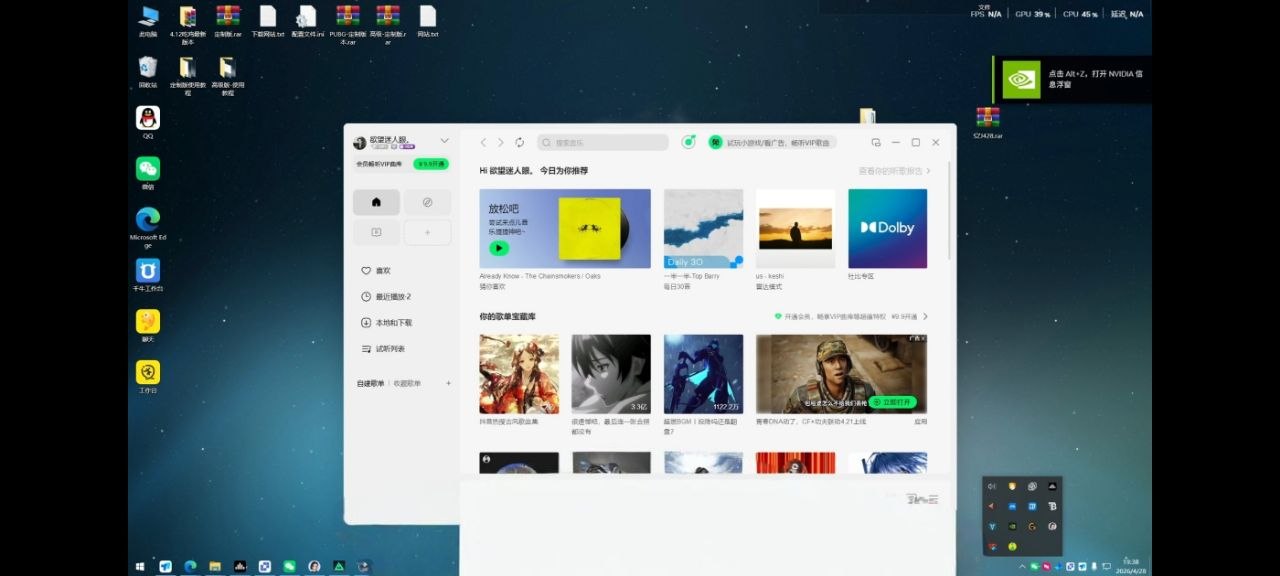Open the discover compass icon in sidebar
Image resolution: width=1280 pixels, height=576 pixels.
click(427, 202)
